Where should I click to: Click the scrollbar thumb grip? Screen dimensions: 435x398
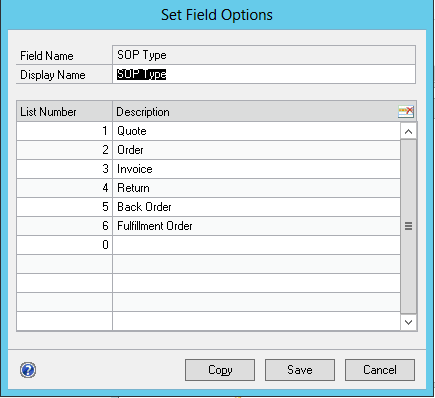(408, 226)
